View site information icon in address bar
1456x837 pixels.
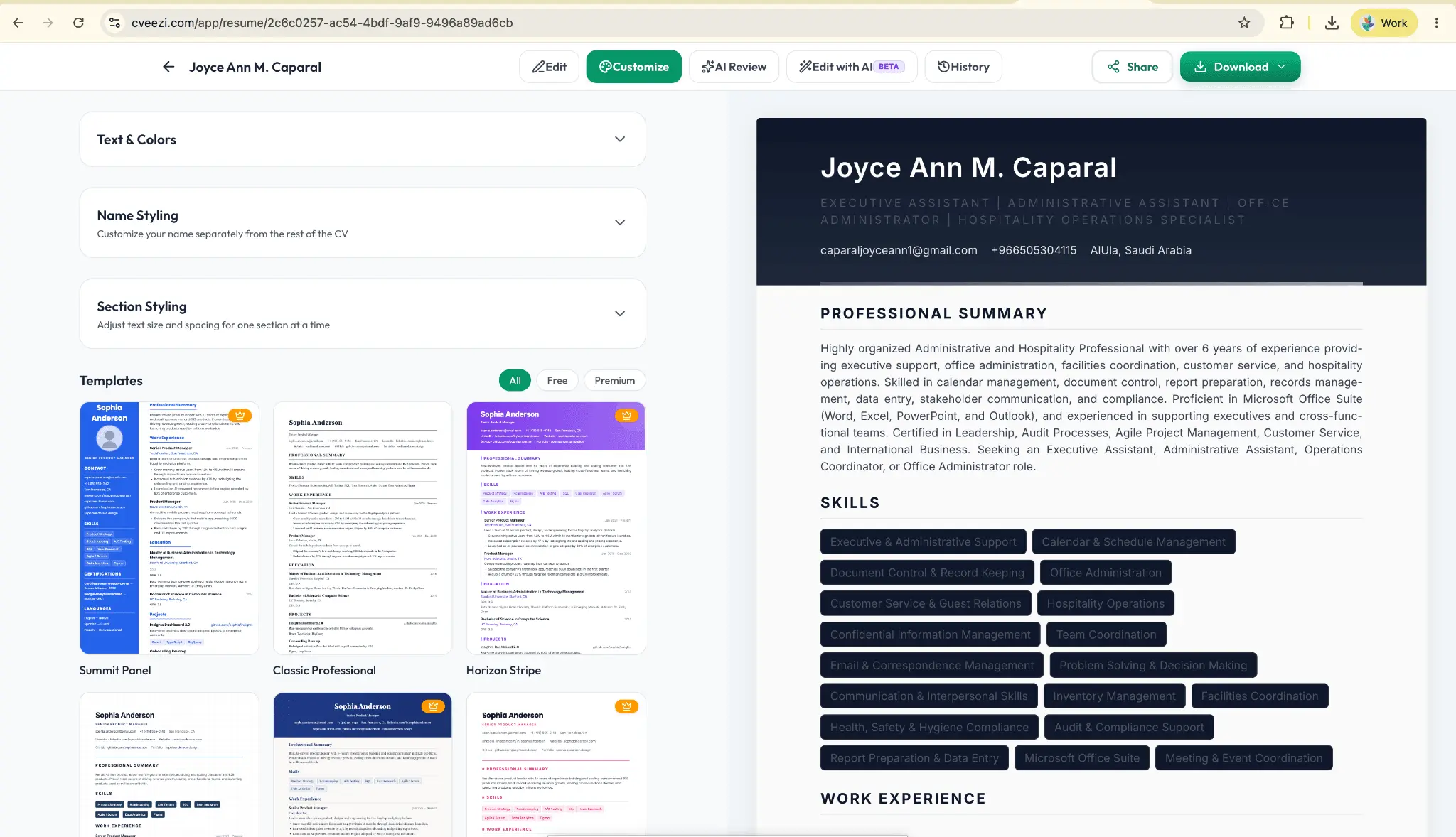coord(114,23)
